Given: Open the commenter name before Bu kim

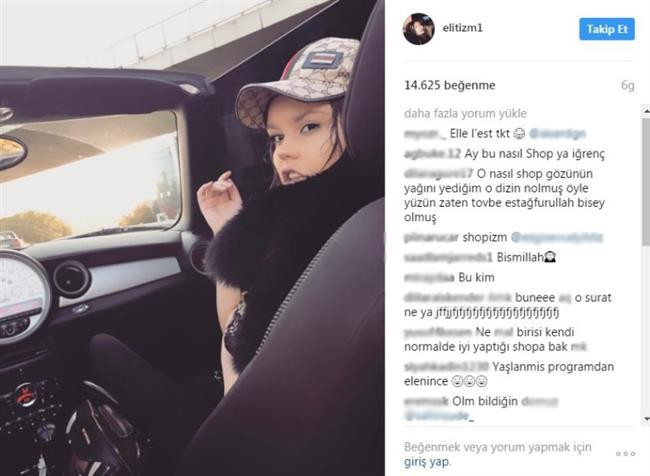Looking at the screenshot, I should coord(429,277).
